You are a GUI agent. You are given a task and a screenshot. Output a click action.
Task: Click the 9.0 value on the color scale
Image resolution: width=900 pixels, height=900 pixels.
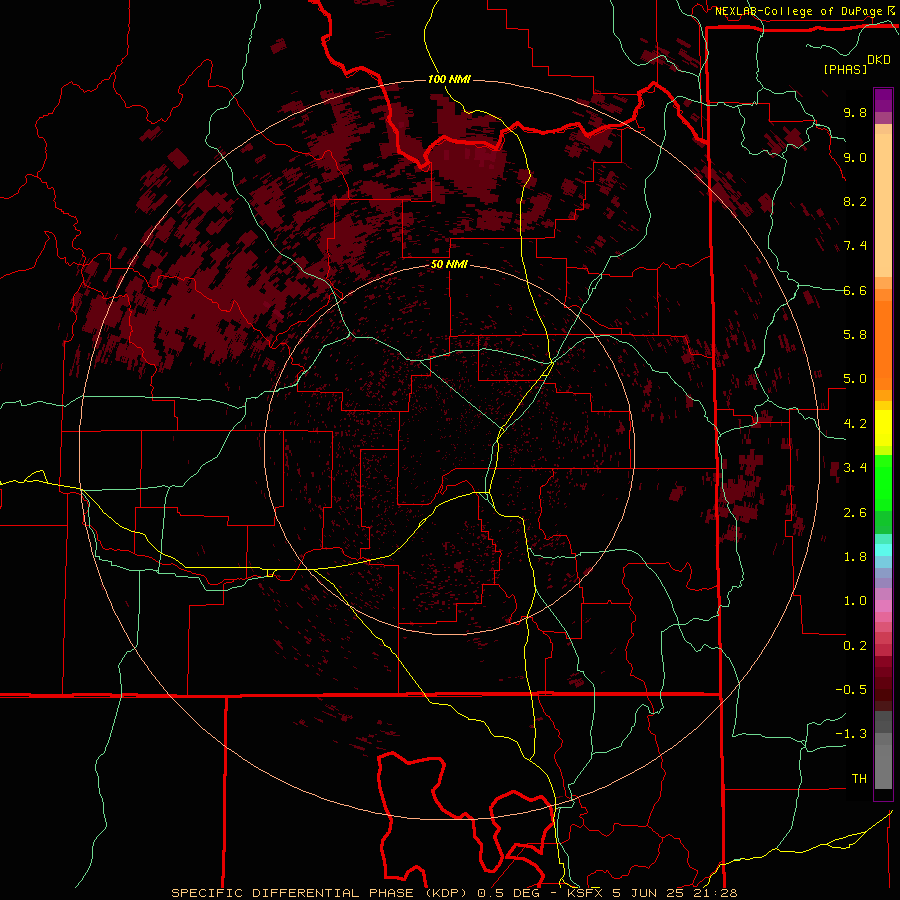point(855,157)
